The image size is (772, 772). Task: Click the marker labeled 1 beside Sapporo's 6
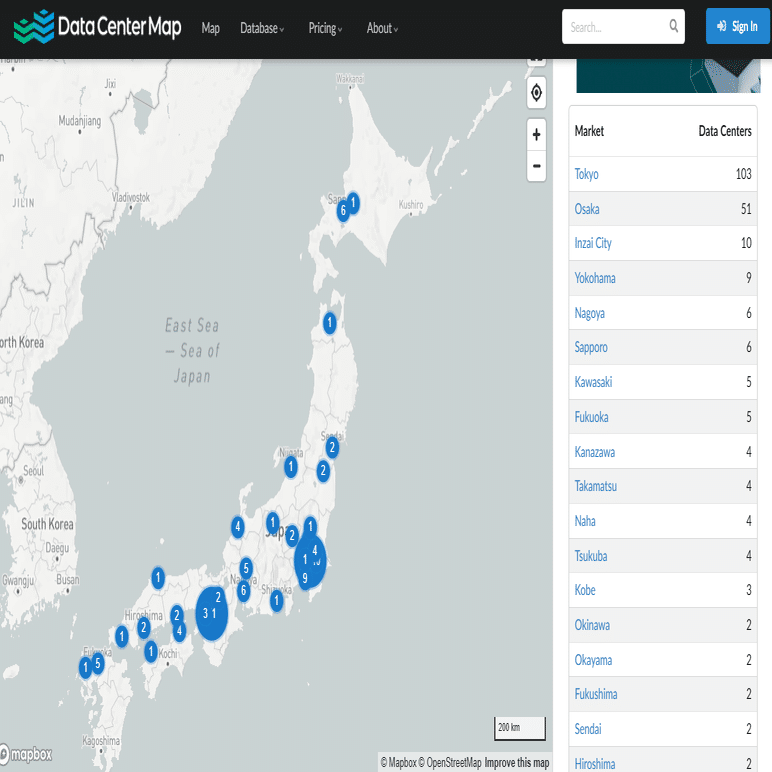(x=353, y=203)
